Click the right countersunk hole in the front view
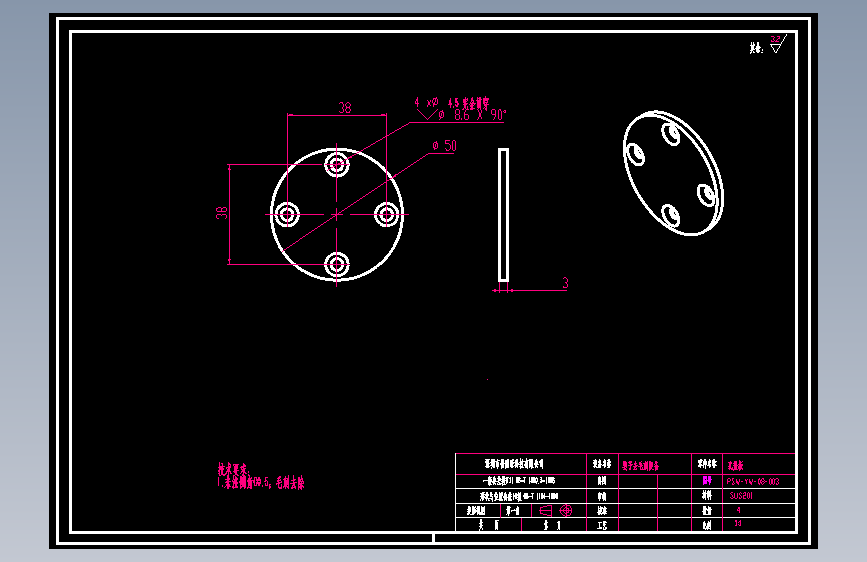This screenshot has height=562, width=867. click(x=387, y=215)
